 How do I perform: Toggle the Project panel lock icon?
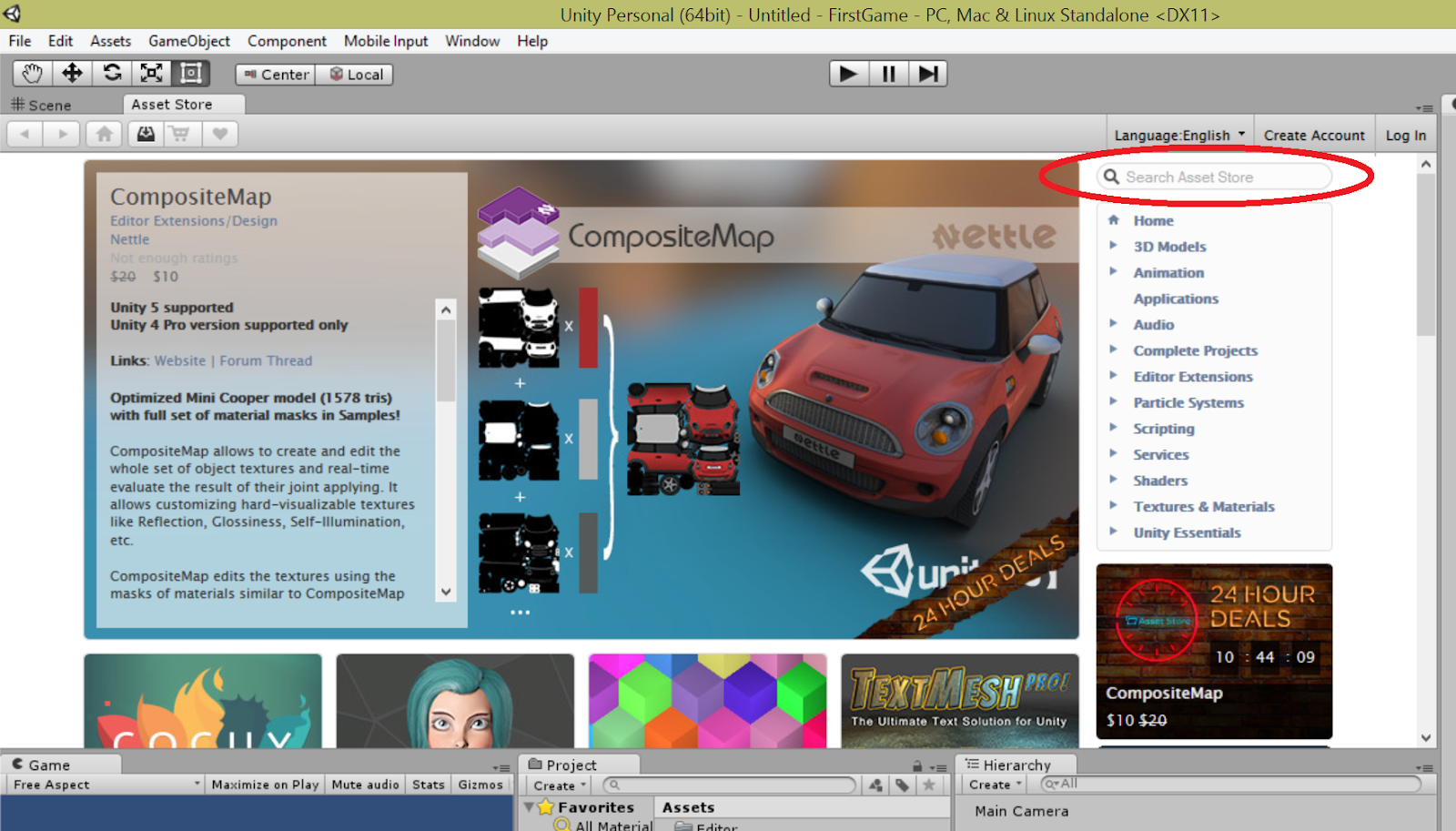pyautogui.click(x=917, y=766)
